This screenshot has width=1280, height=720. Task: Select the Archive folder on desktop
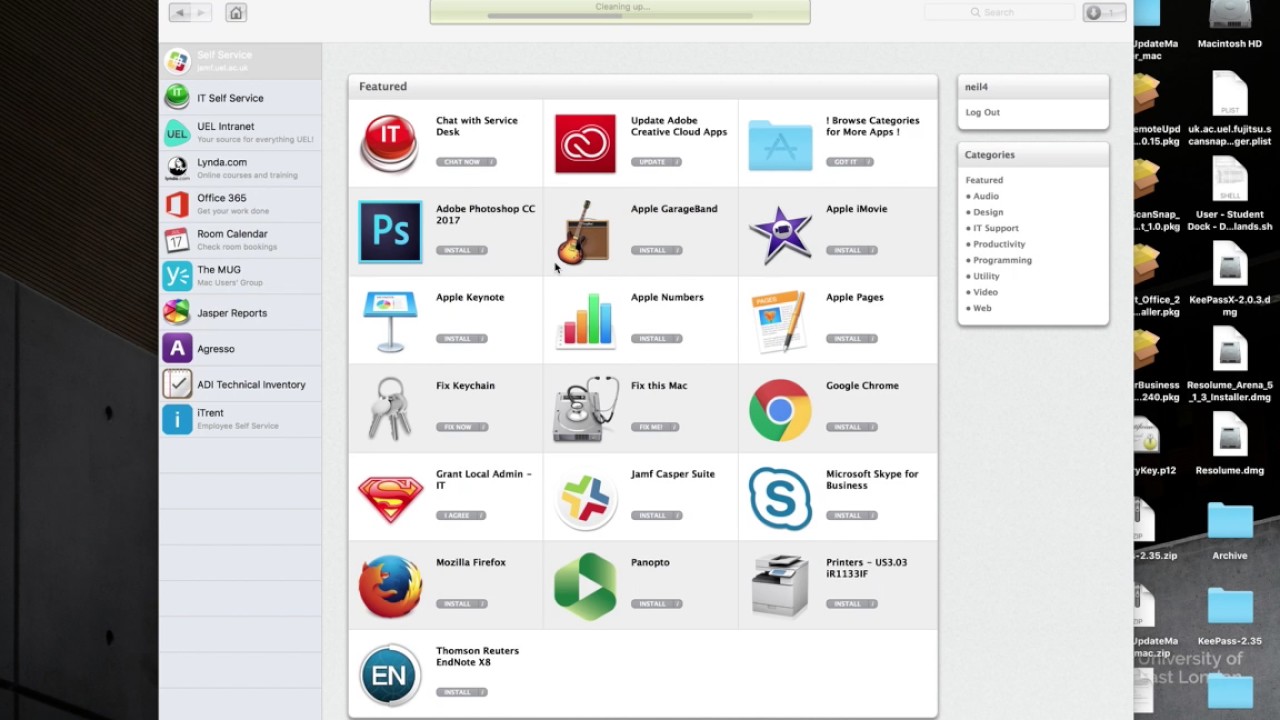(1230, 532)
